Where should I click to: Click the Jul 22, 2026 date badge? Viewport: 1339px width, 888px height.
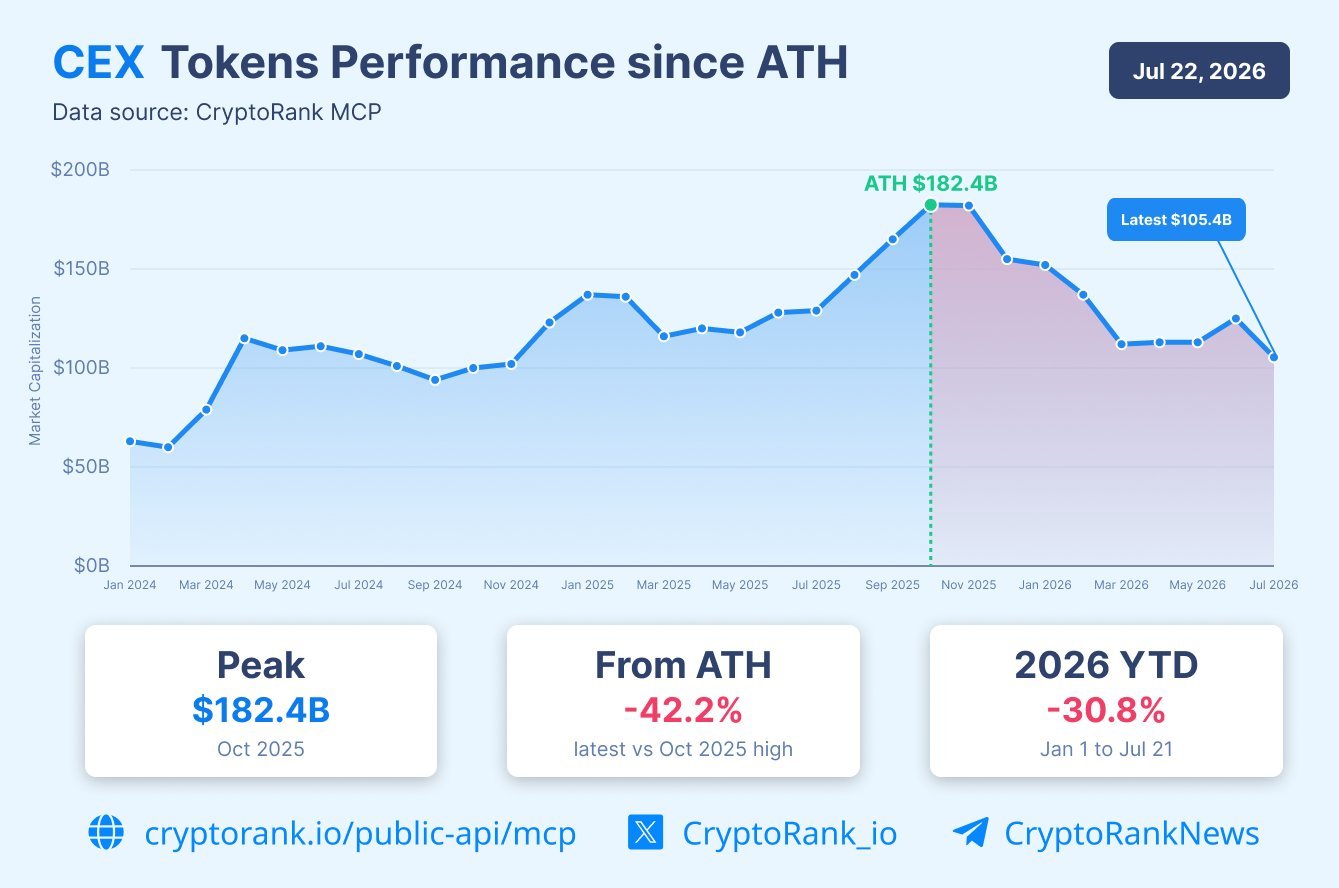1199,71
